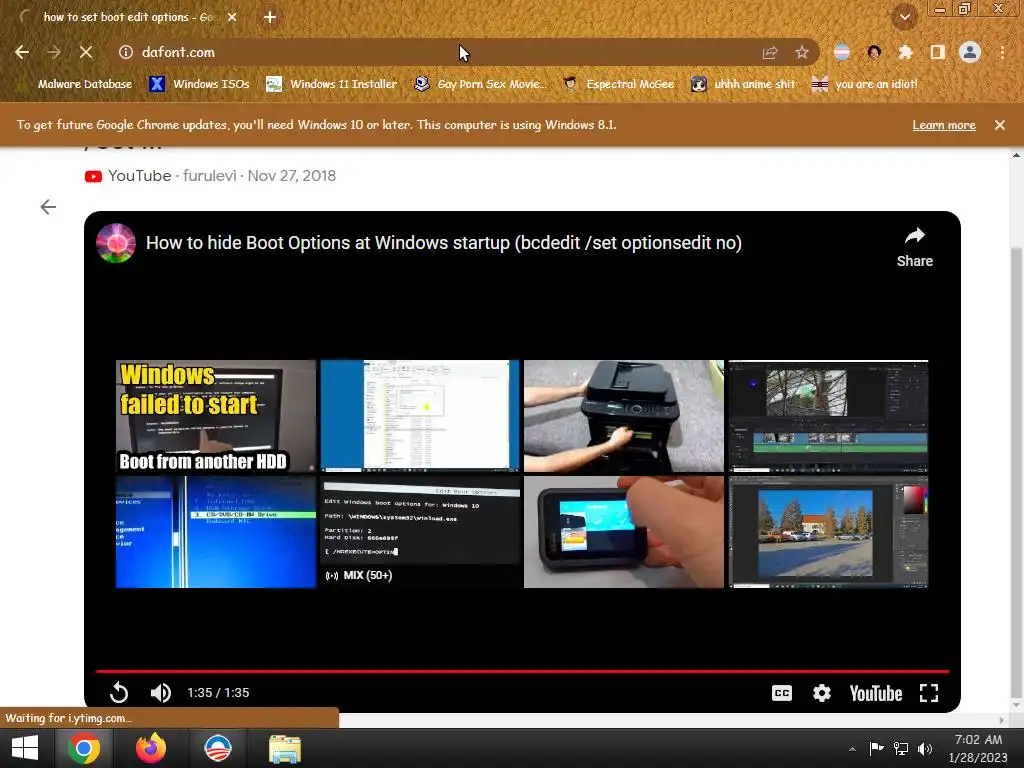Stop the page from loading
The image size is (1024, 768).
tap(86, 52)
